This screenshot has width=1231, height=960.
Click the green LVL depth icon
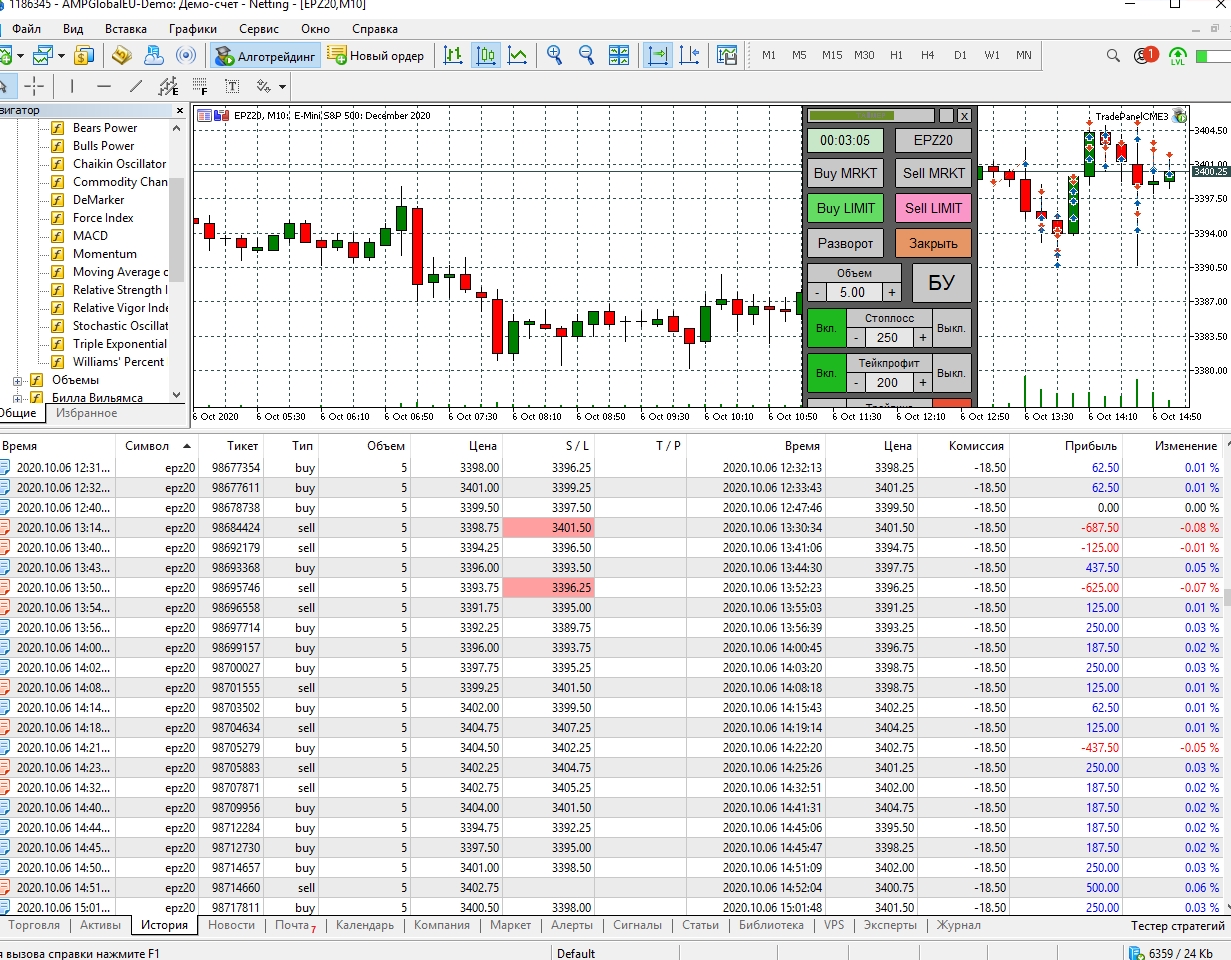1178,56
